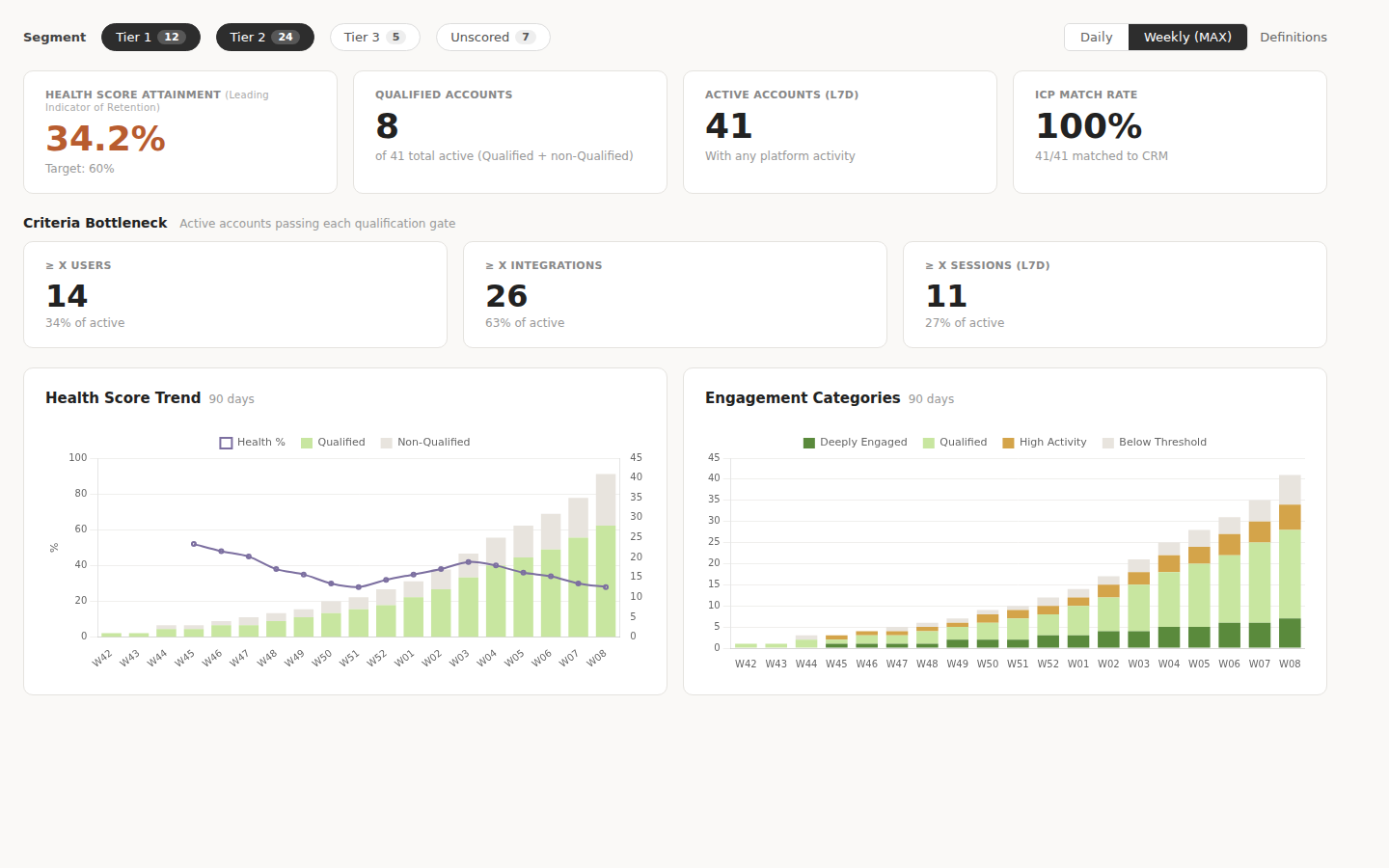Switch to the Daily view tab
The width and height of the screenshot is (1389, 868).
point(1096,37)
